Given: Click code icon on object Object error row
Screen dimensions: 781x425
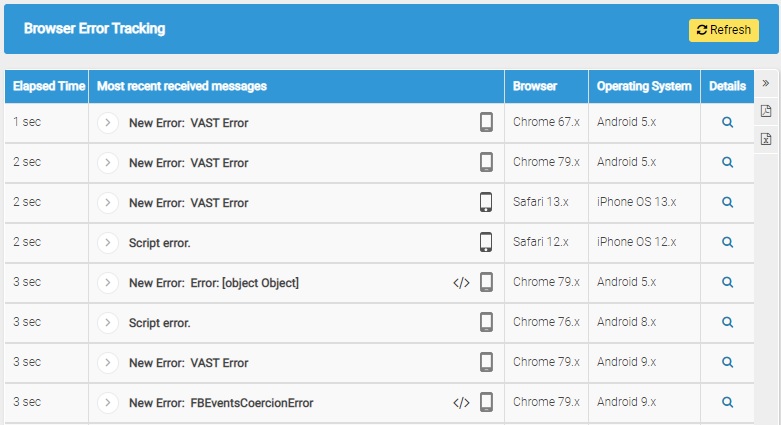Looking at the screenshot, I should click(461, 283).
